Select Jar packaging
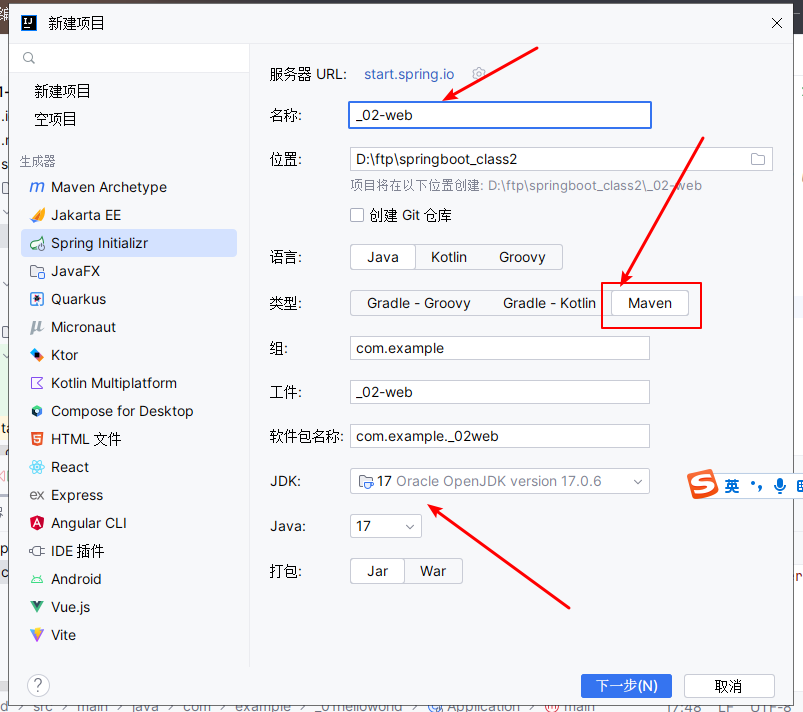Image resolution: width=803 pixels, height=712 pixels. (x=377, y=571)
